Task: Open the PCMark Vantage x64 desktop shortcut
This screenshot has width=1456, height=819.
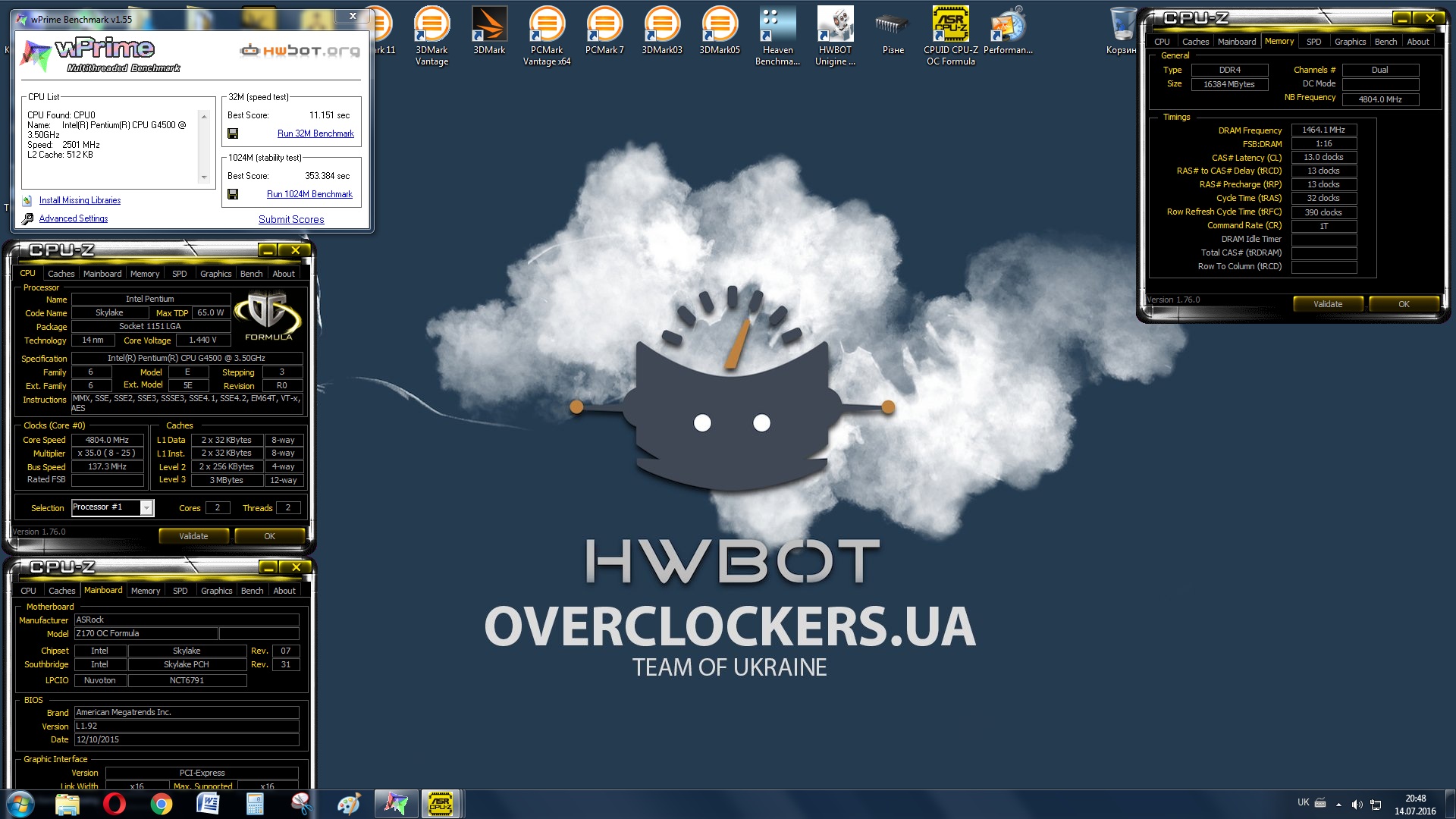Action: (x=547, y=36)
